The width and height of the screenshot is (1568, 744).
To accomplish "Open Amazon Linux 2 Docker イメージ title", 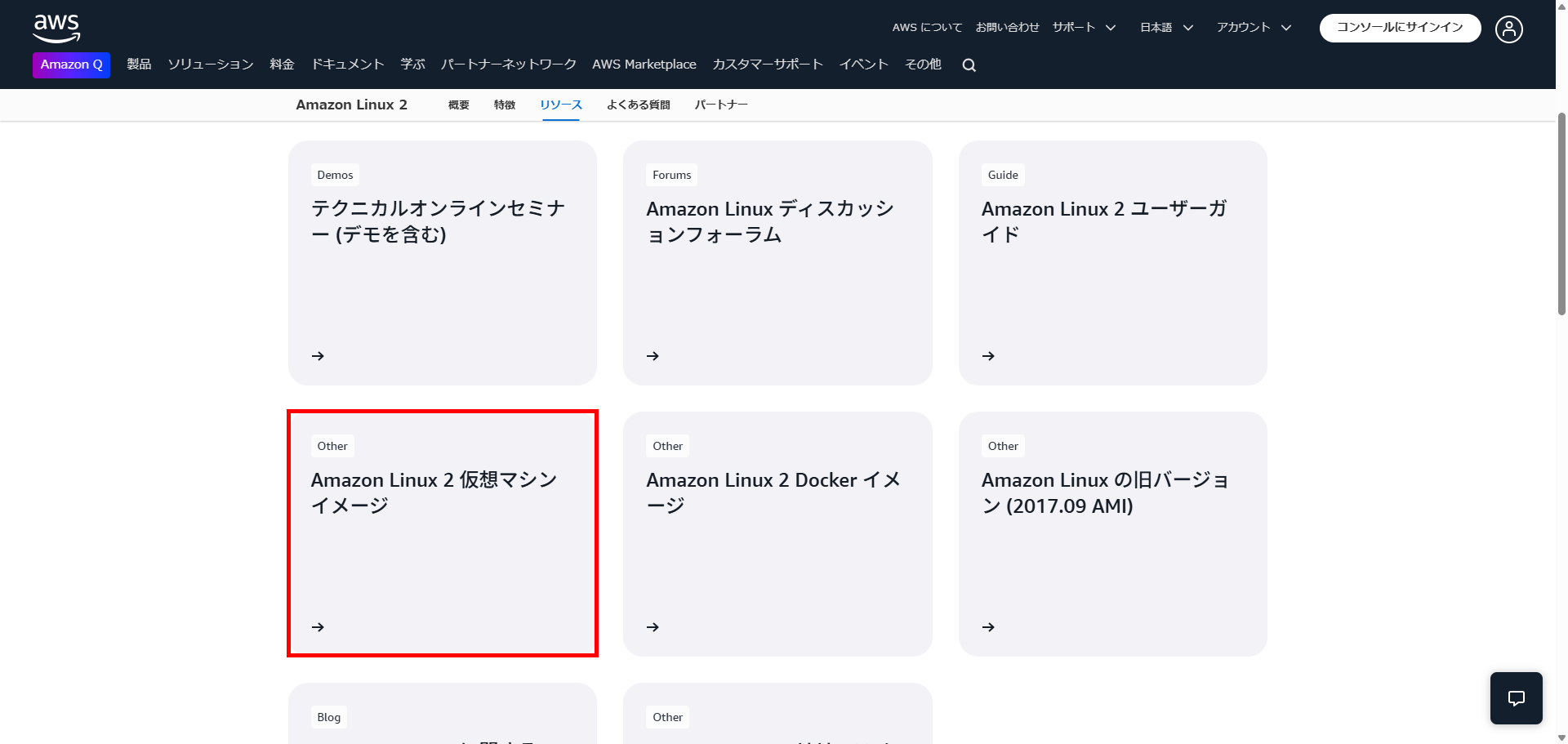I will [773, 492].
